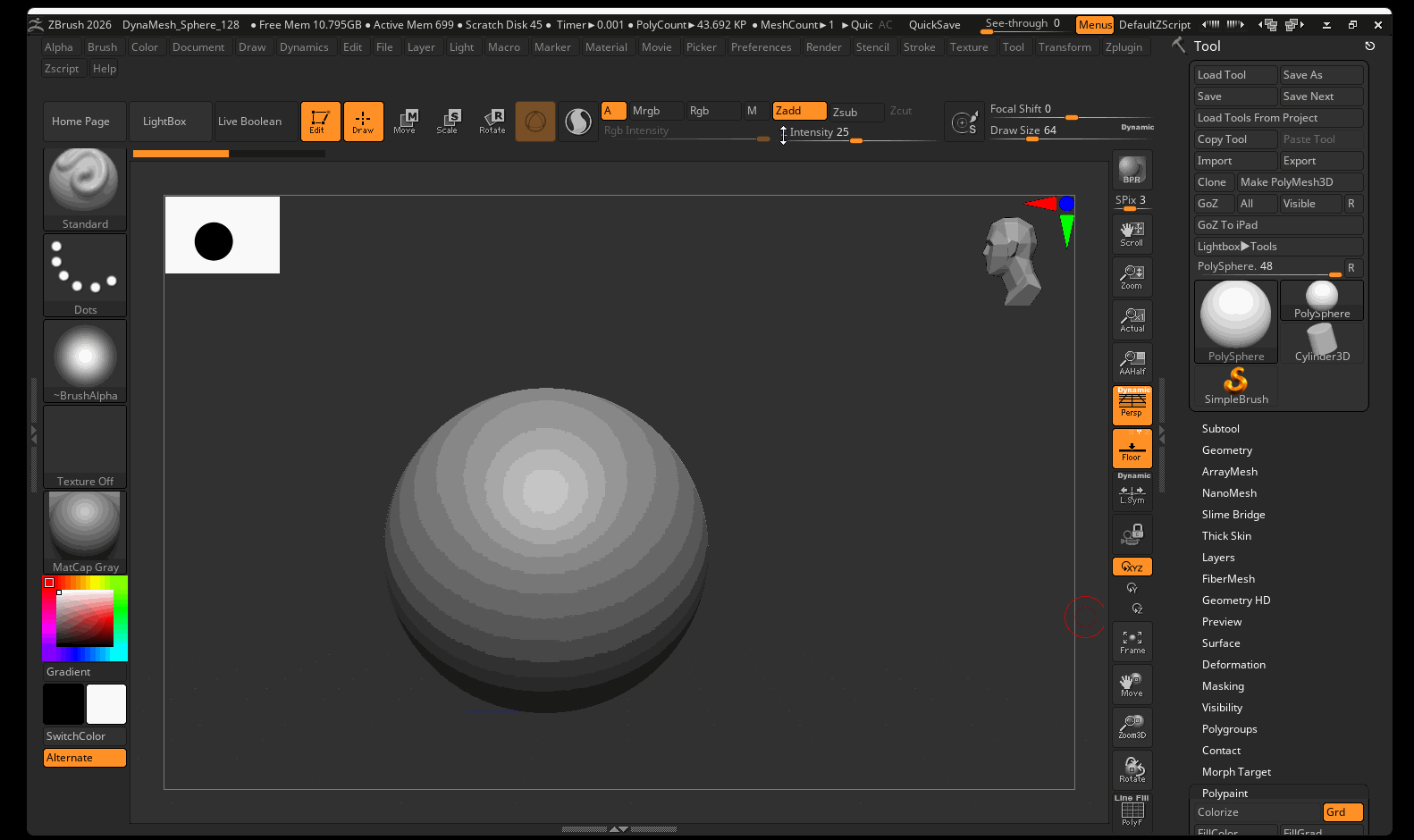Toggle Persp perspective mode
Image resolution: width=1414 pixels, height=840 pixels.
point(1132,406)
